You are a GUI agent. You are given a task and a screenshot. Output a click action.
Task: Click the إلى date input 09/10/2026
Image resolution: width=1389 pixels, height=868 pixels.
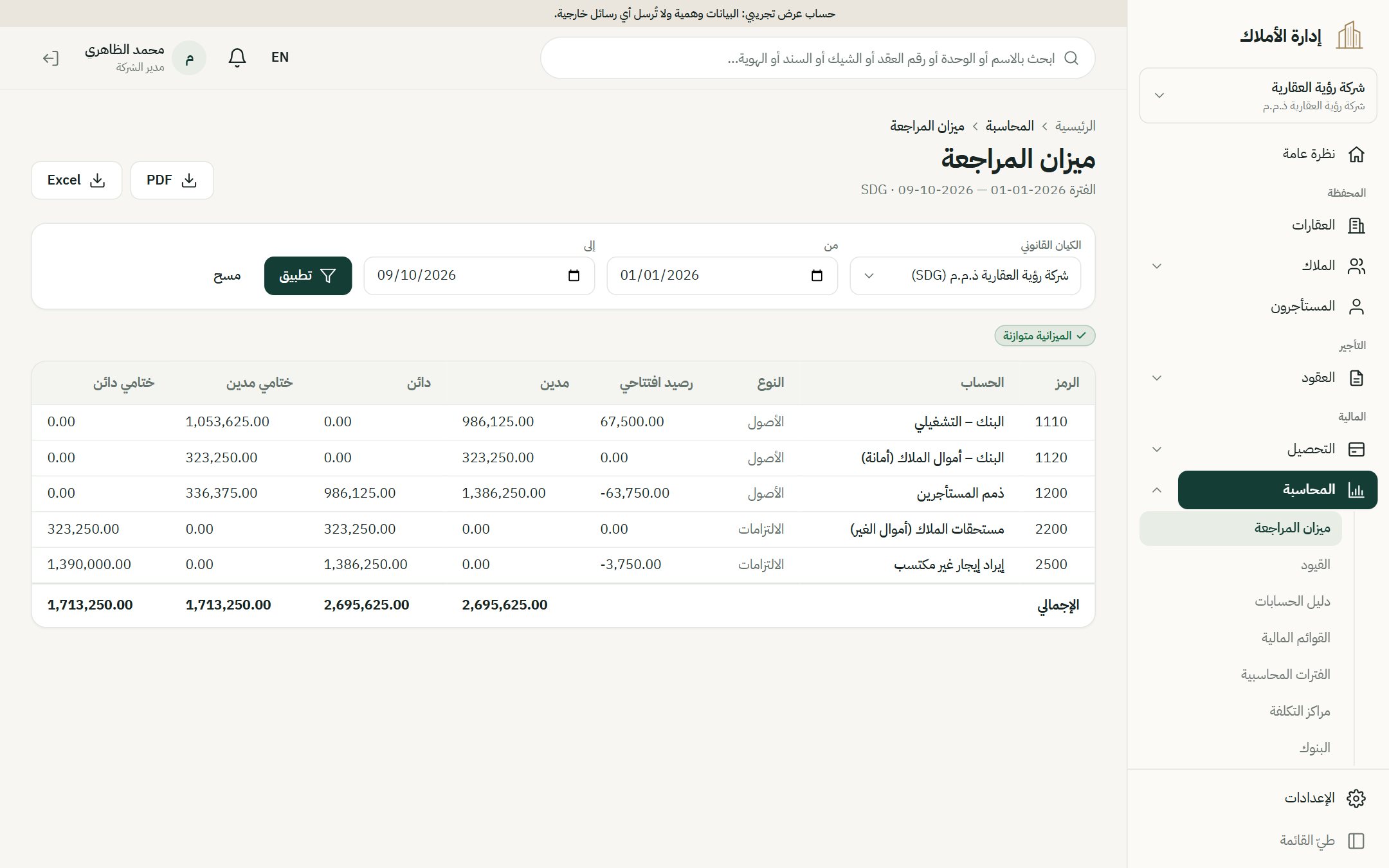click(x=479, y=276)
